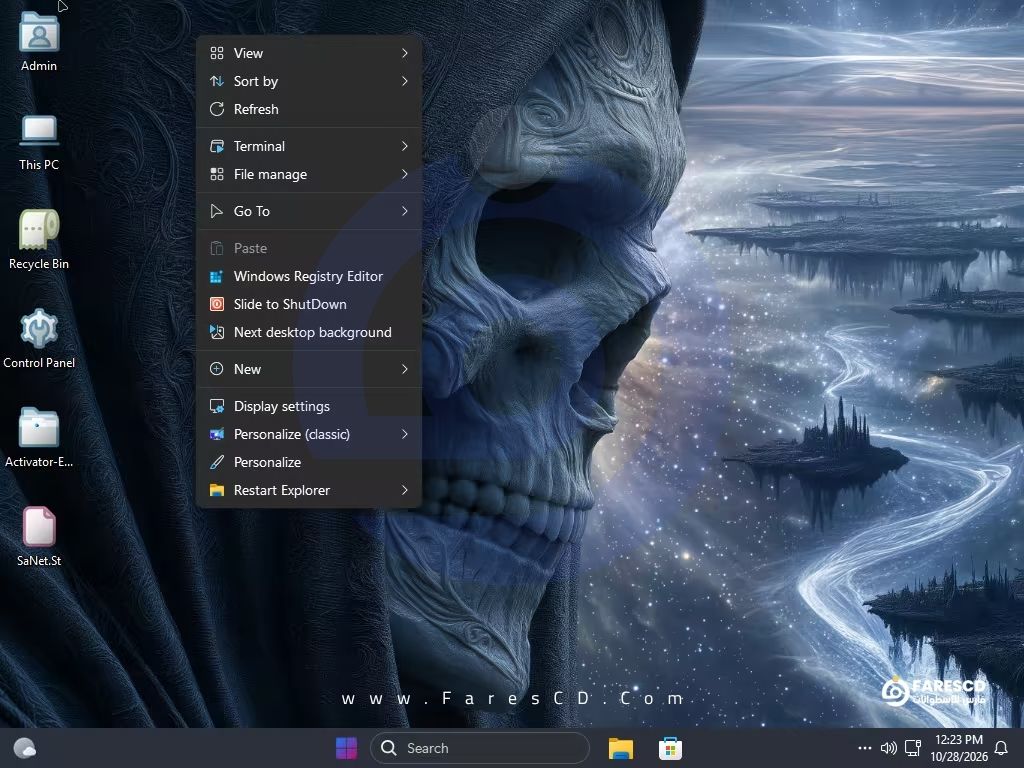Click the Terminal icon in the context menu
This screenshot has width=1024, height=768.
click(217, 146)
